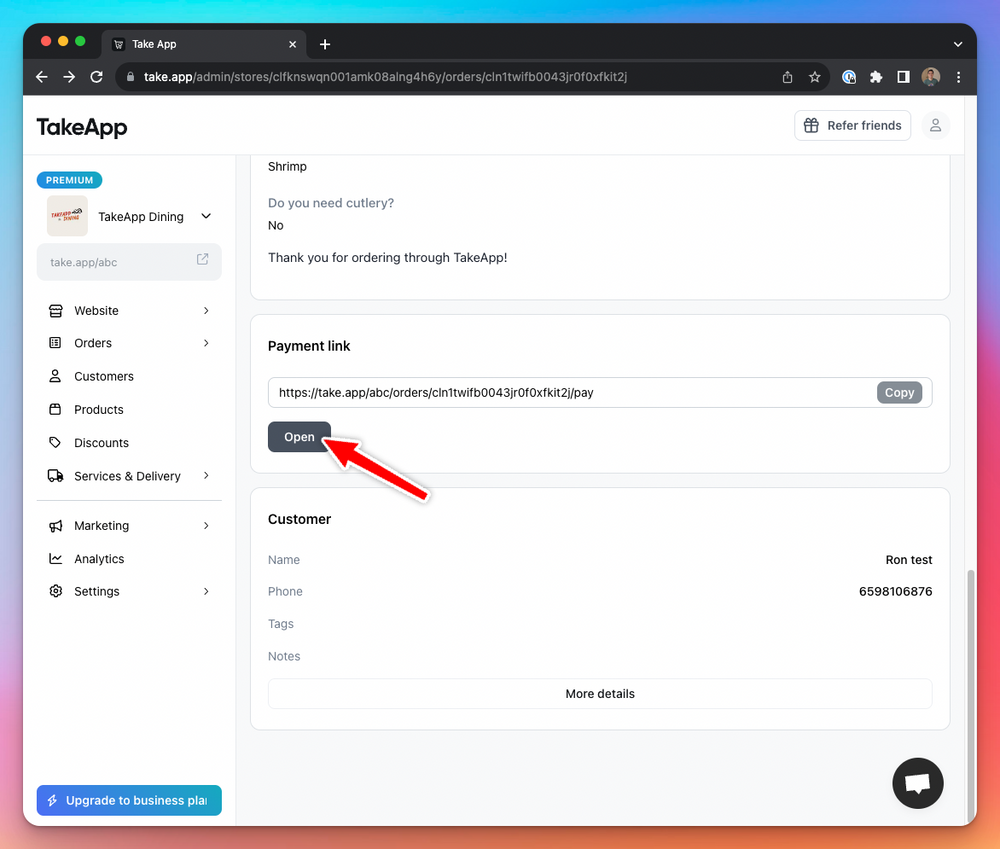Open the Website menu item

129,311
